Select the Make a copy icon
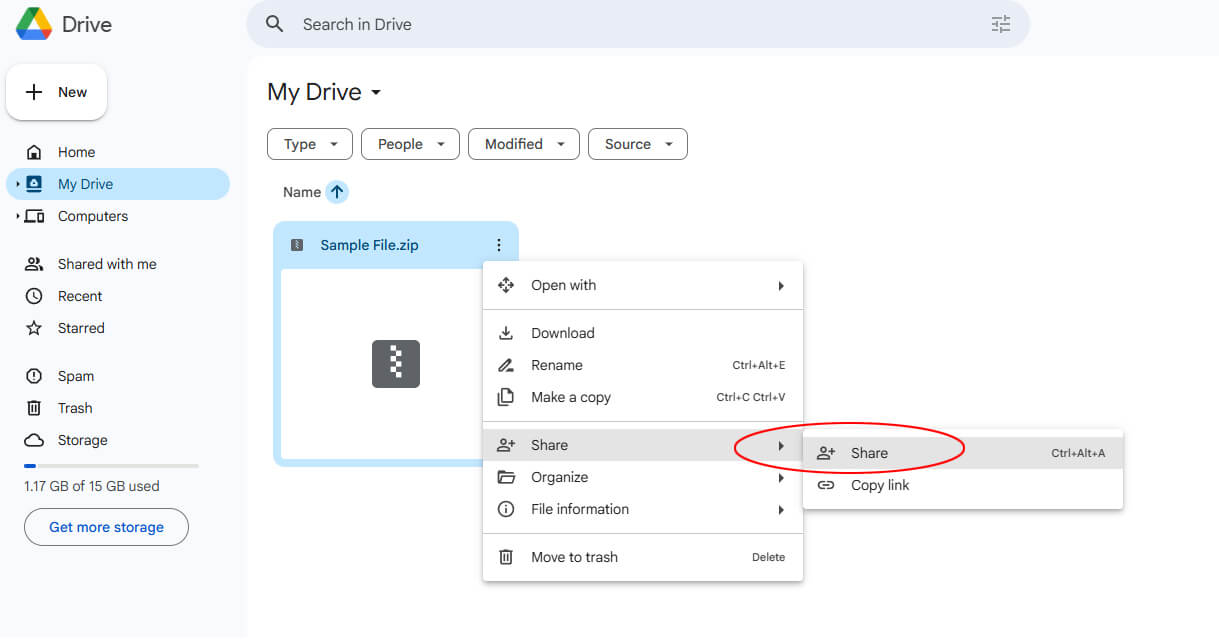 (x=508, y=396)
